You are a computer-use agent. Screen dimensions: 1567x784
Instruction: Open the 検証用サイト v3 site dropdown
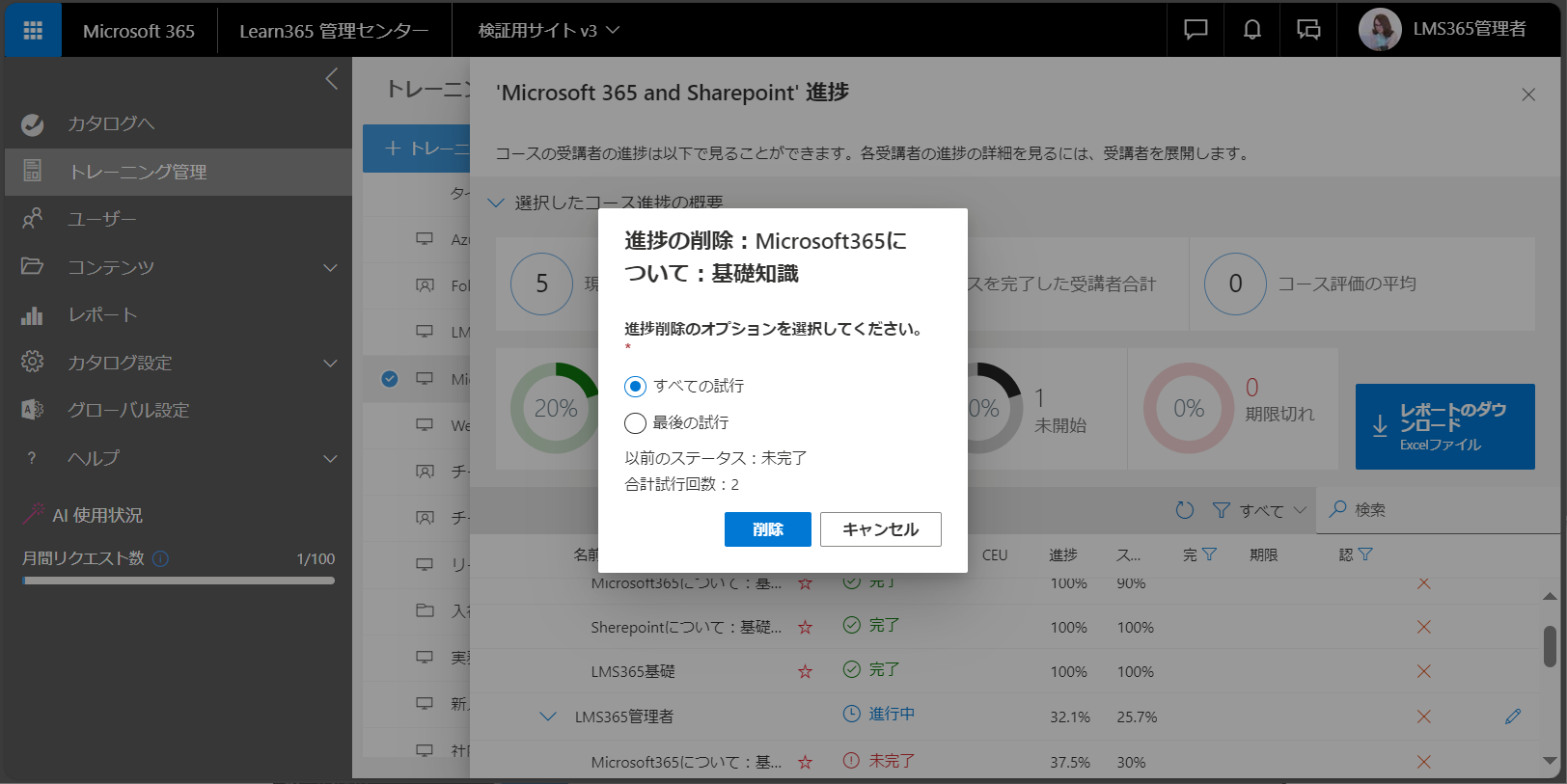(x=548, y=30)
